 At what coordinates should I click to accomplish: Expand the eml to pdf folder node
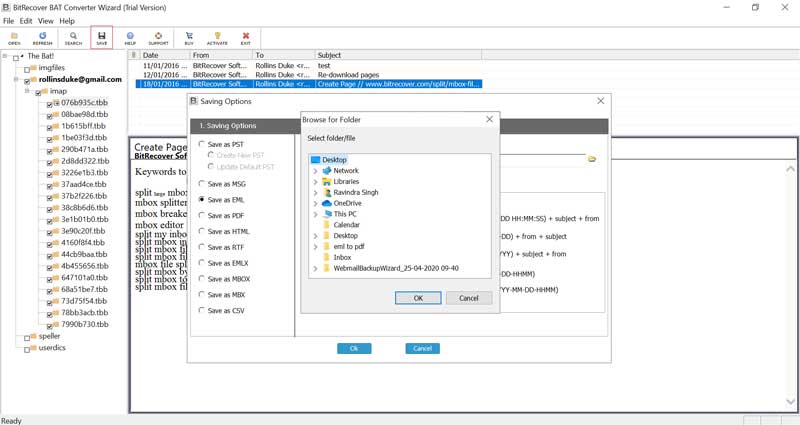click(x=315, y=247)
